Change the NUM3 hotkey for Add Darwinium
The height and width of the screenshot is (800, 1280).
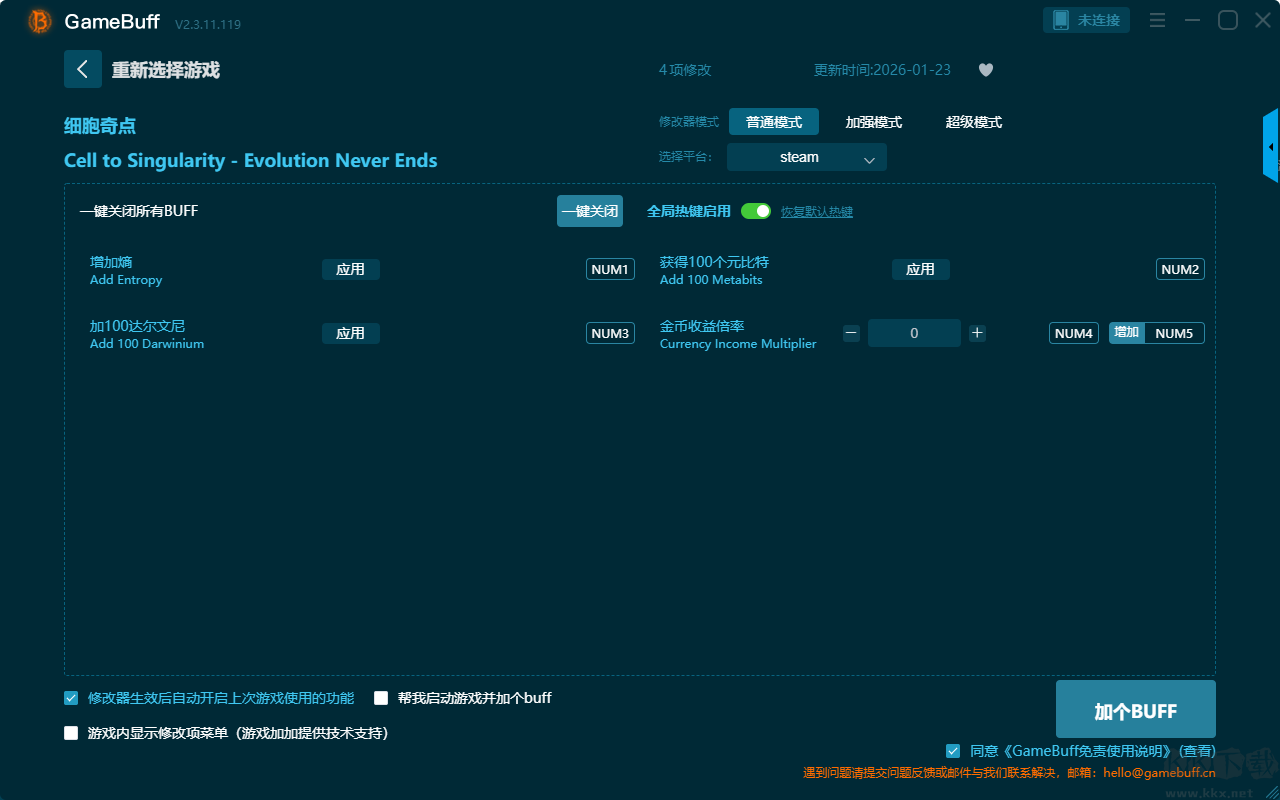click(x=610, y=333)
